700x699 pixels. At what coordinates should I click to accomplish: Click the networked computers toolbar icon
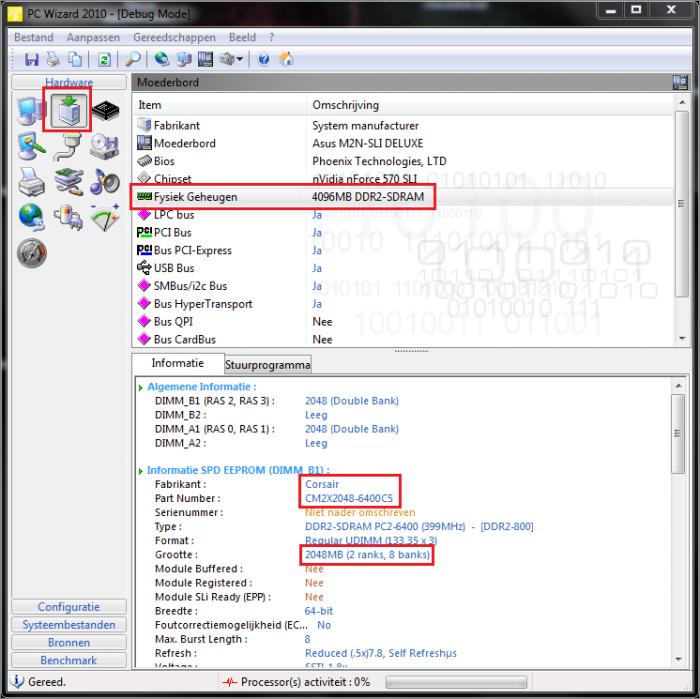(183, 59)
